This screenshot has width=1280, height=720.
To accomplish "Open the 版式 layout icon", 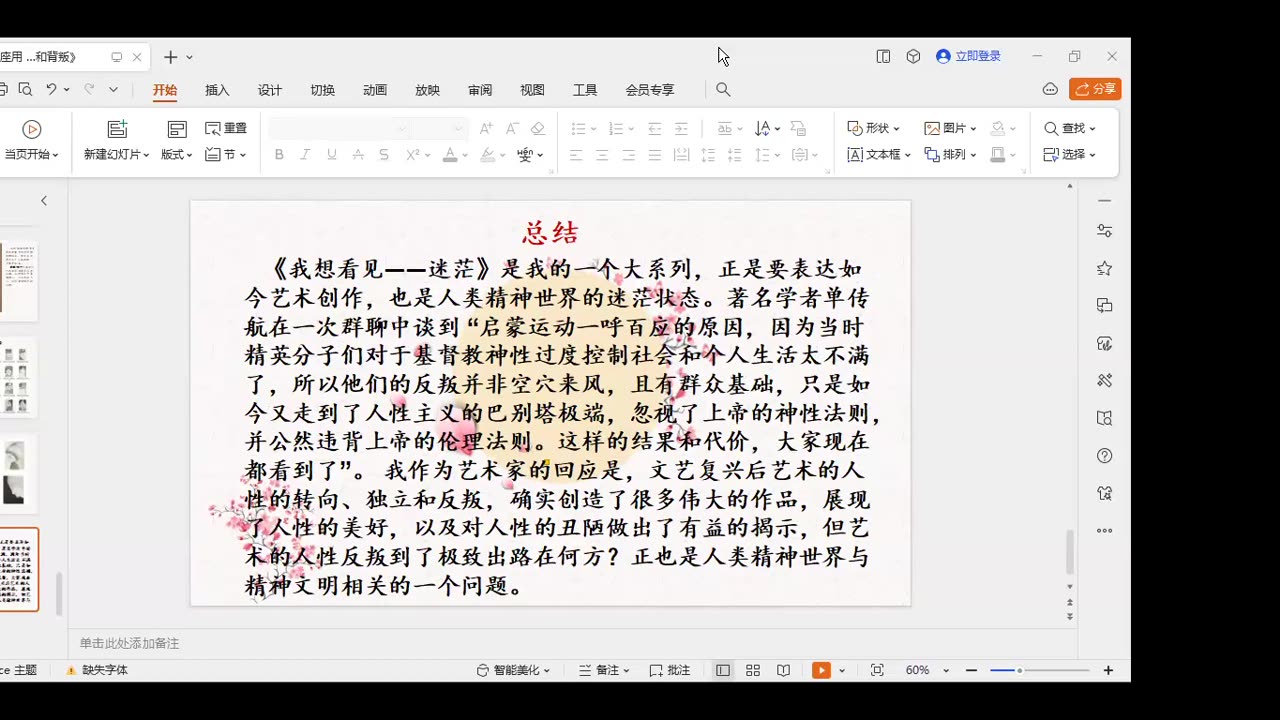I will pos(177,129).
